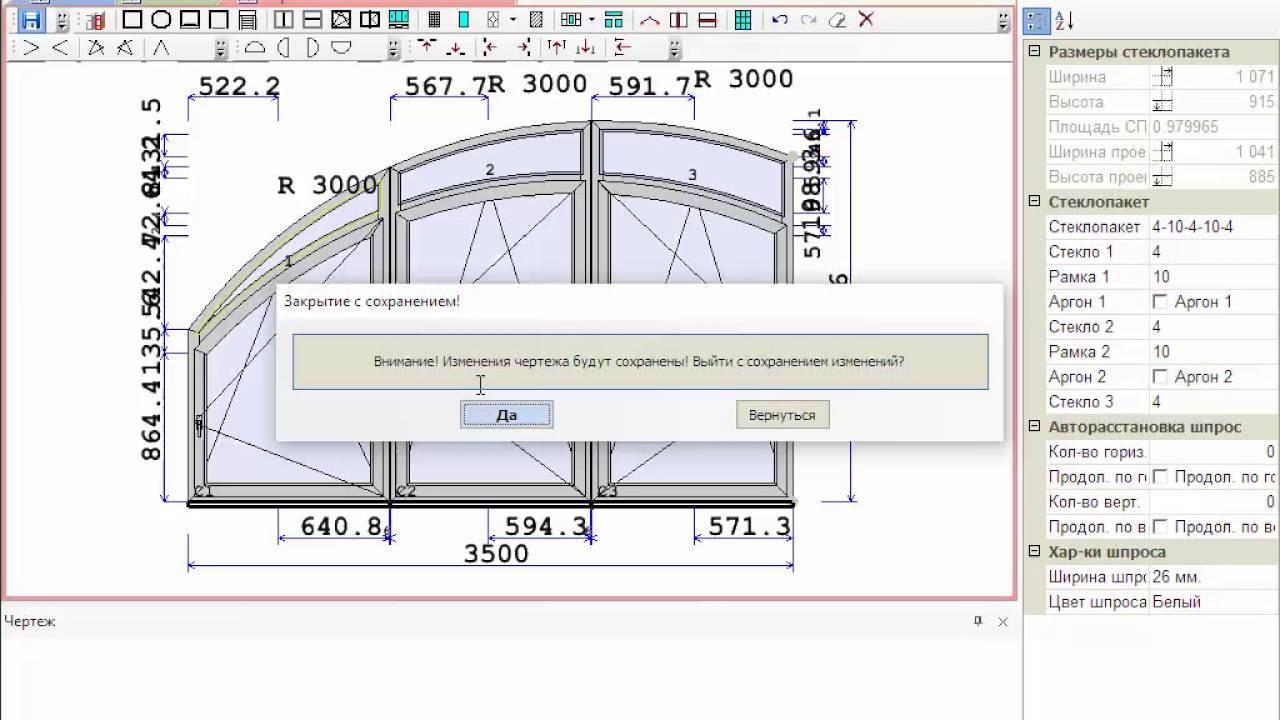Toggle the Аргон 2 checkbox
The width and height of the screenshot is (1280, 720).
(1160, 377)
